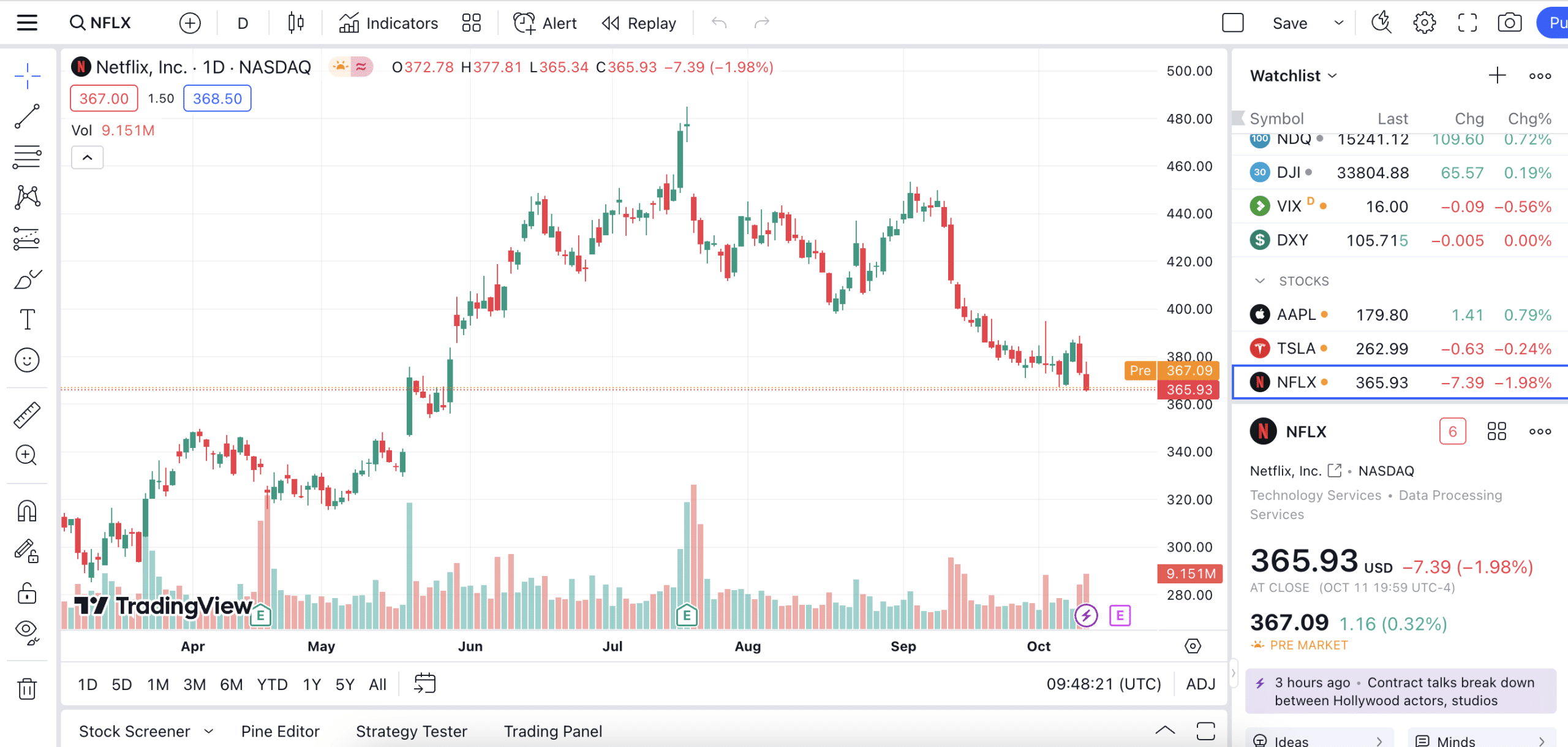
Task: Enter fullscreen mode
Action: click(1467, 23)
